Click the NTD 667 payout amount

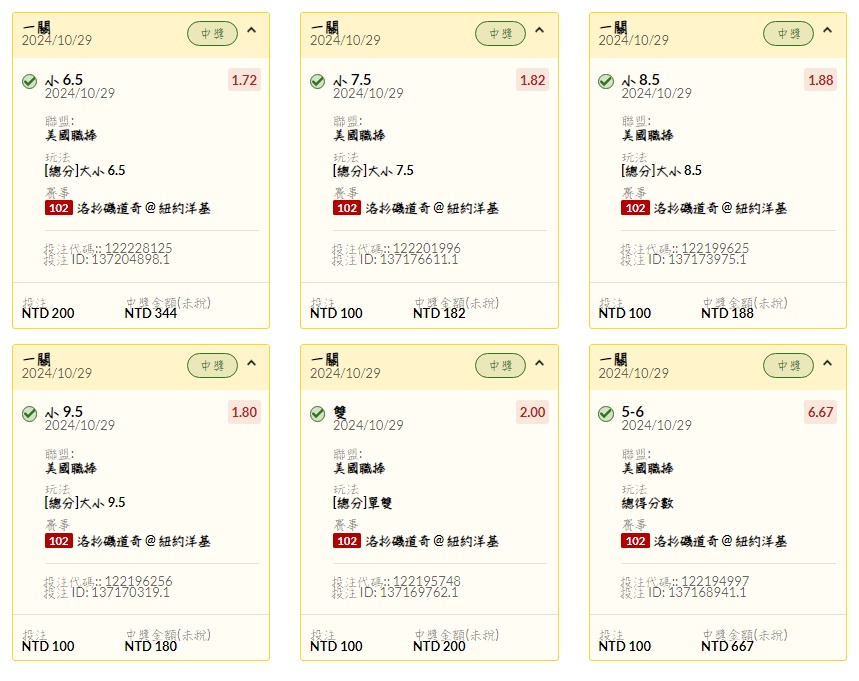point(728,646)
